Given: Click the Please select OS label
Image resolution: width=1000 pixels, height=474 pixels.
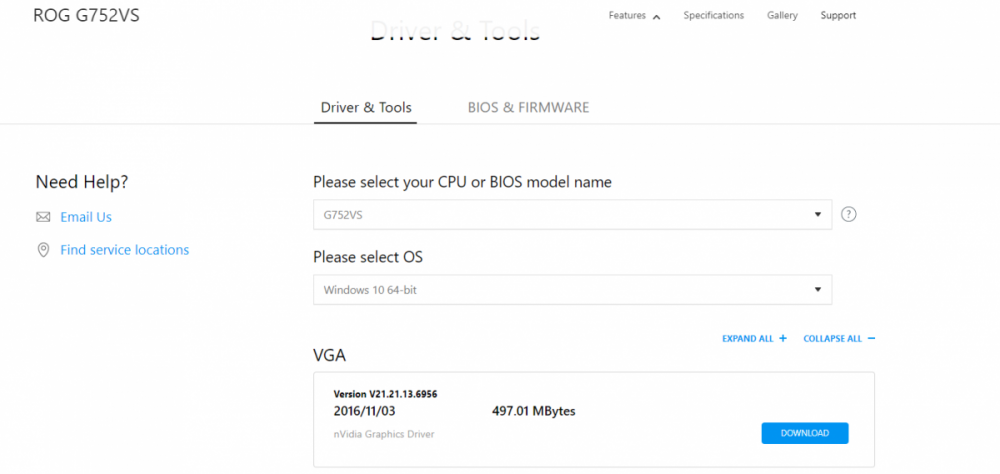Looking at the screenshot, I should point(368,258).
